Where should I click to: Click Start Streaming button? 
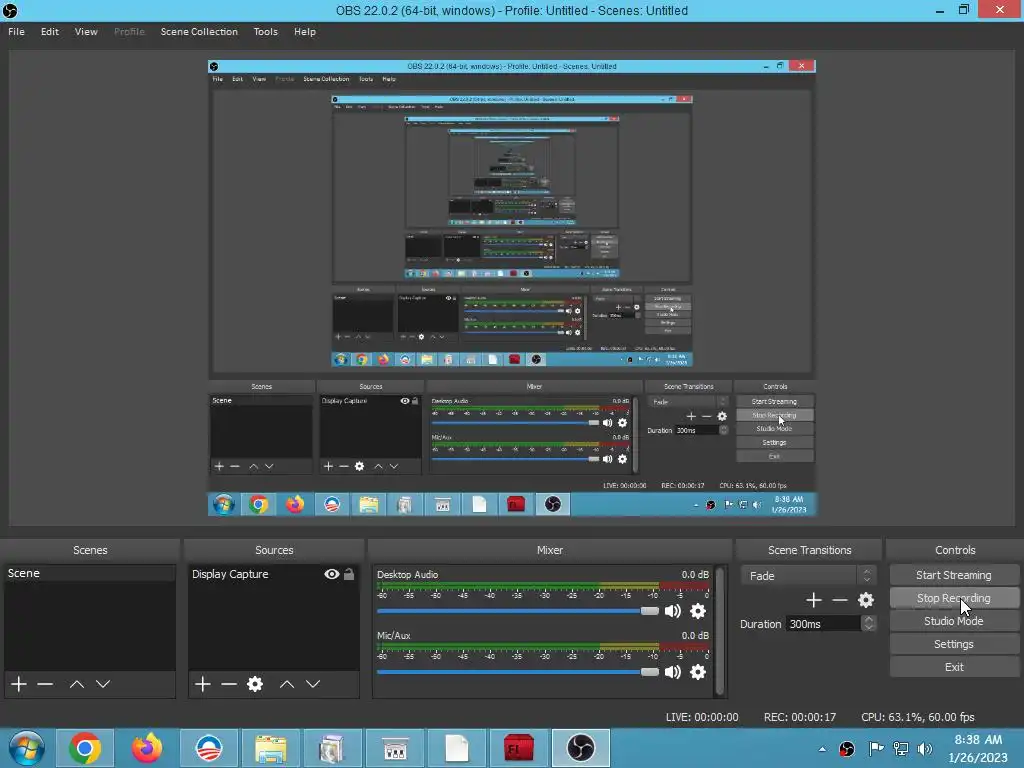click(953, 575)
